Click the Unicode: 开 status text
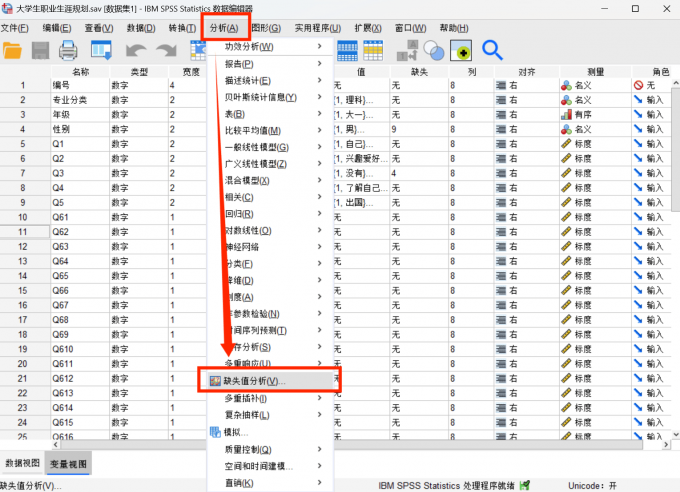This screenshot has width=680, height=492. click(592, 485)
